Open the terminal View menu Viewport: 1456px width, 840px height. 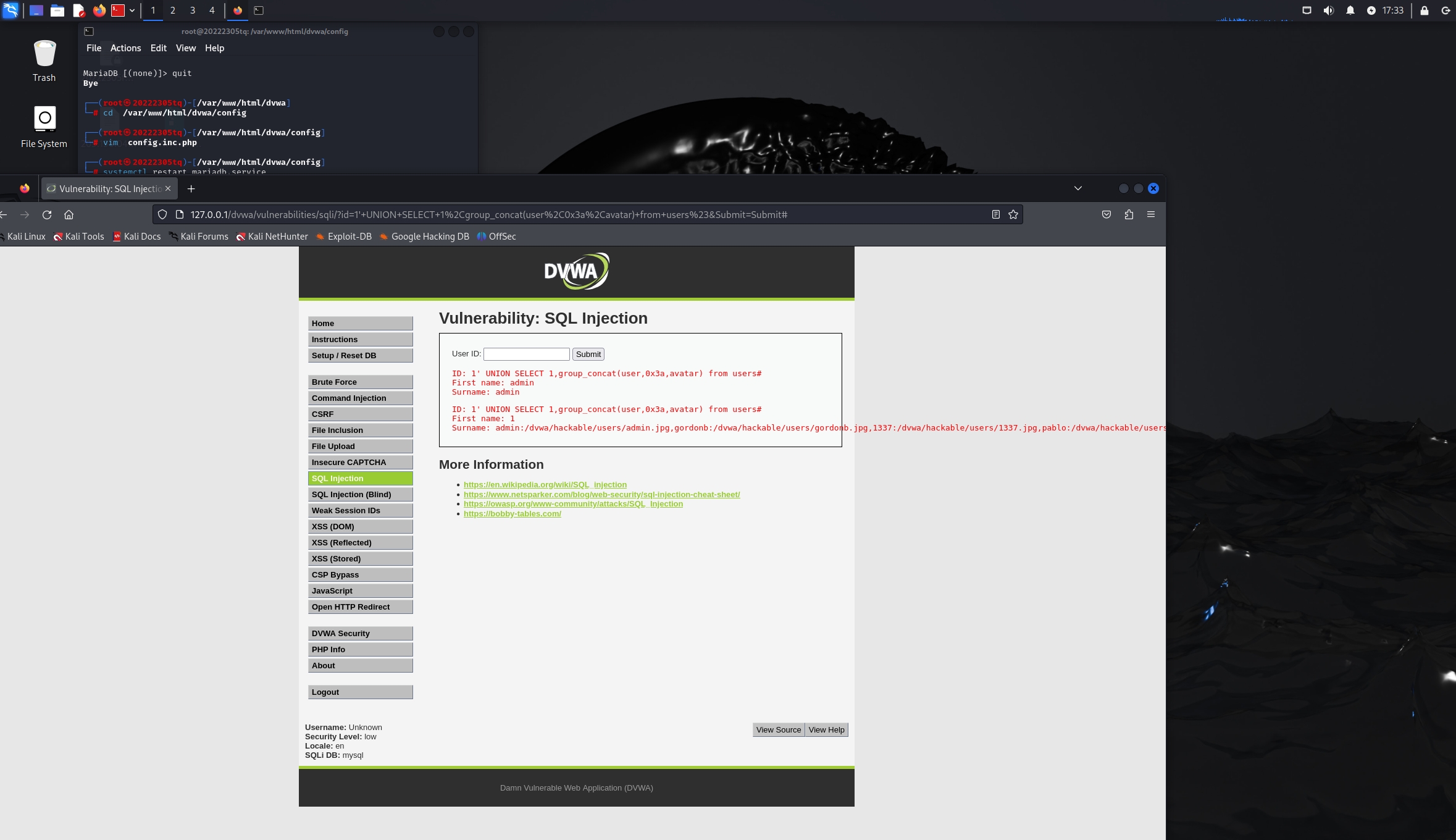click(185, 48)
